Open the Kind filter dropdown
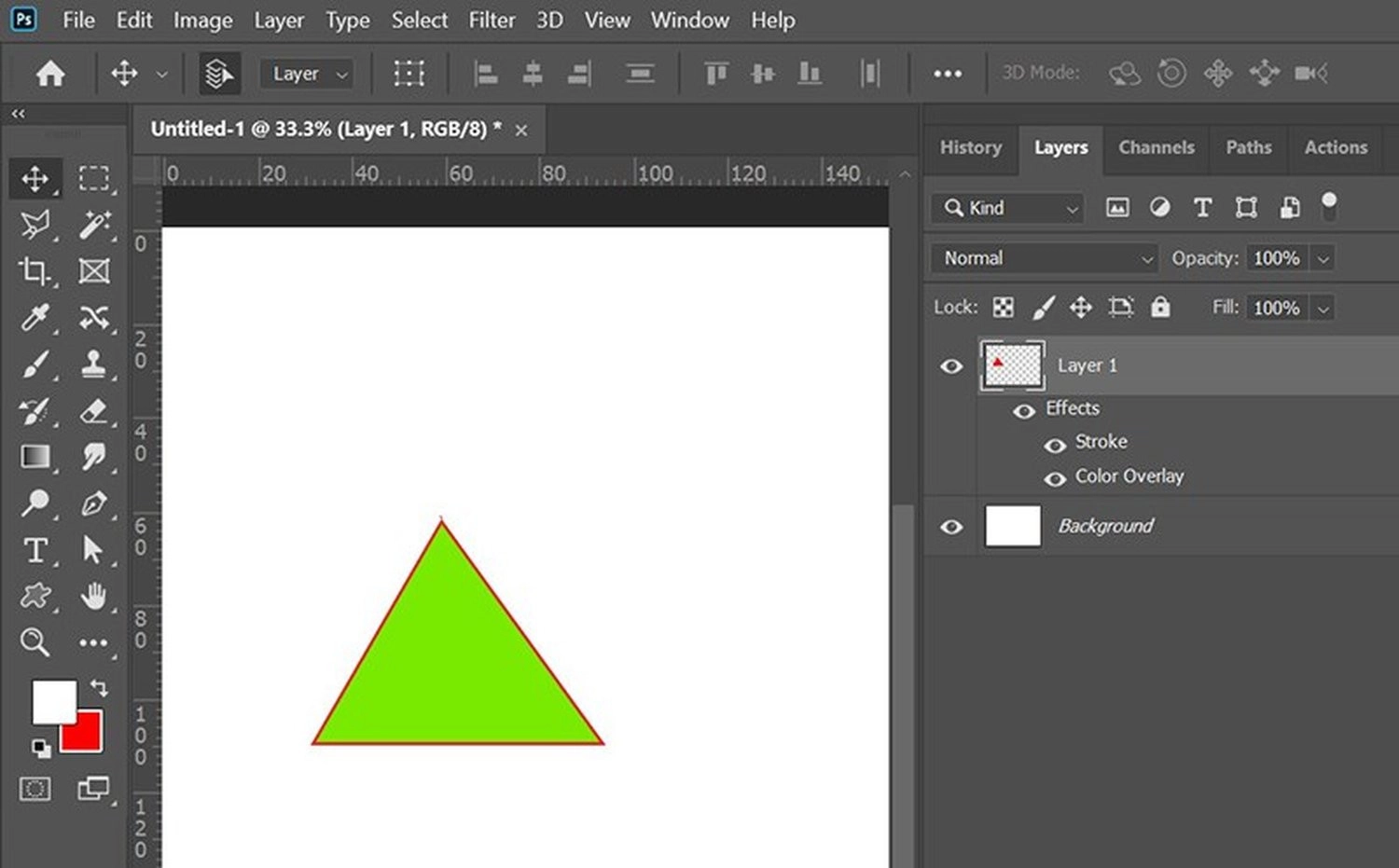The width and height of the screenshot is (1399, 868). point(1009,208)
